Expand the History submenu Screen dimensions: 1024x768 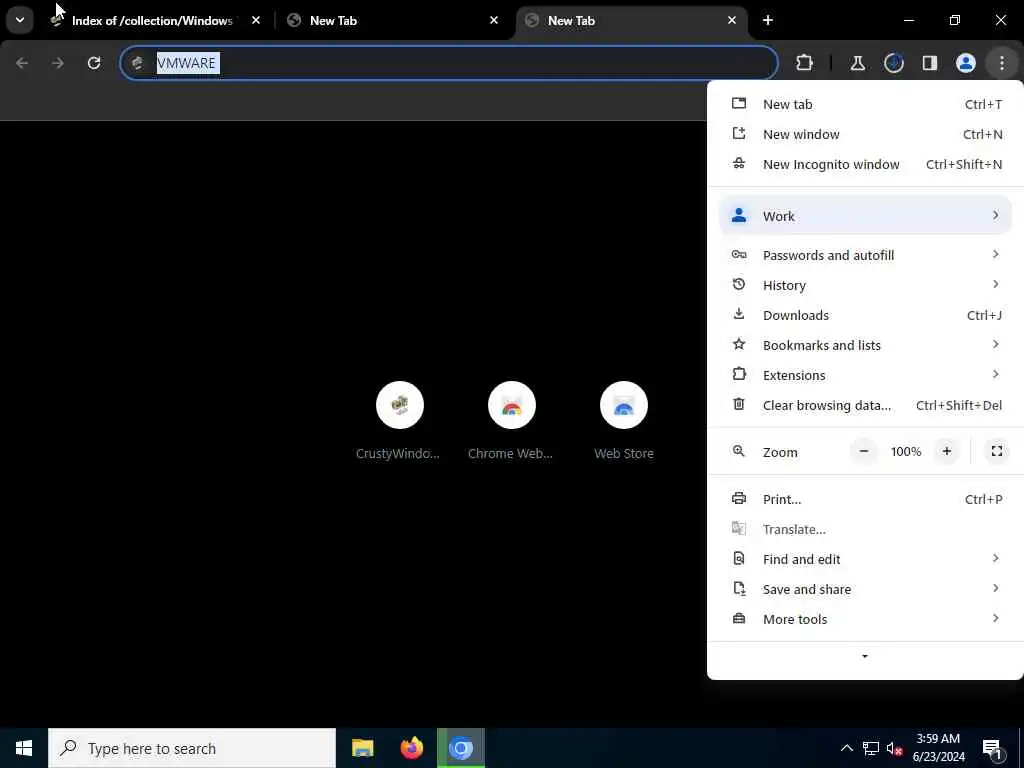coord(865,285)
